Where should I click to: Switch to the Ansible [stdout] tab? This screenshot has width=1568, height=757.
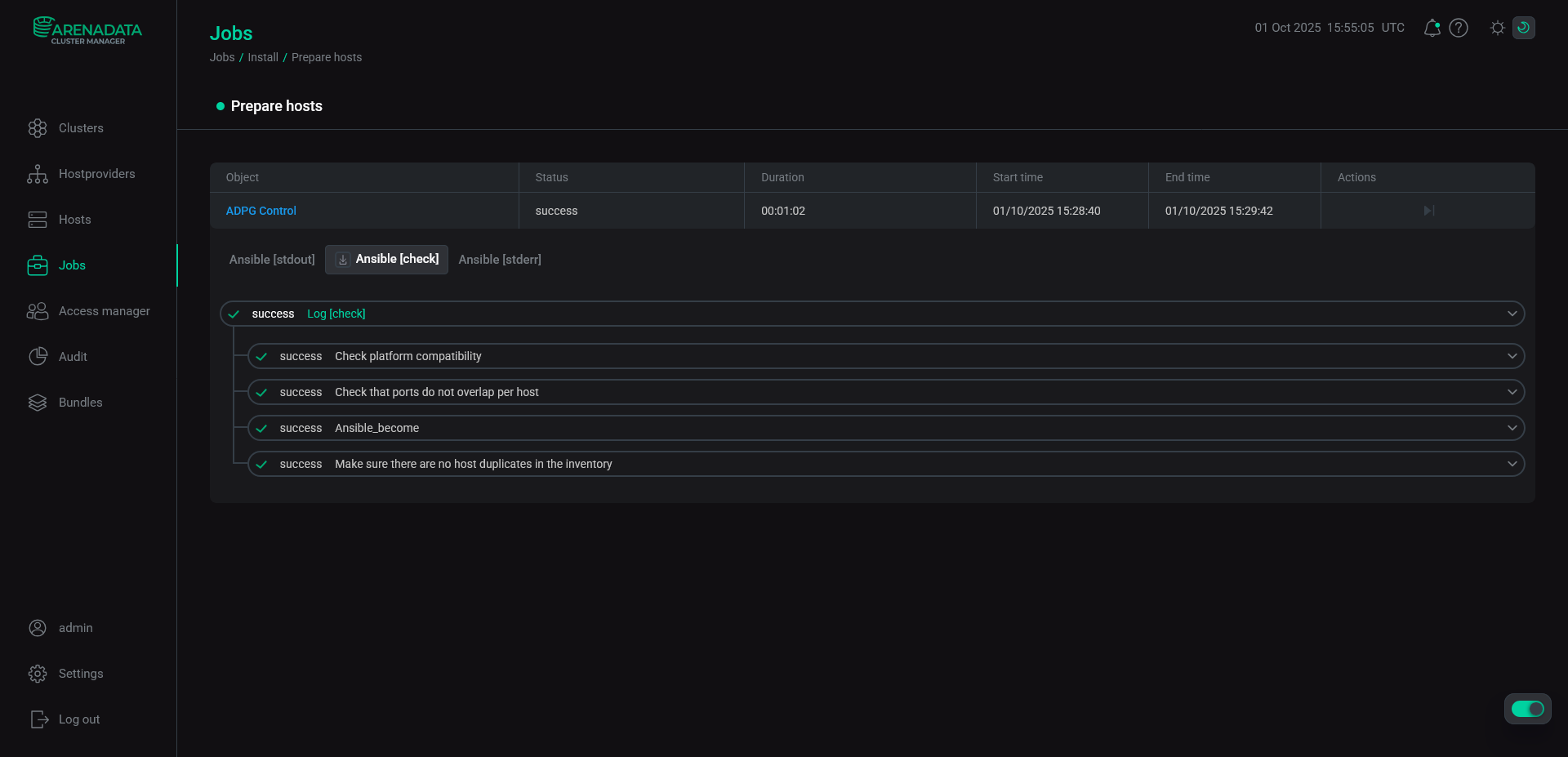coord(272,260)
